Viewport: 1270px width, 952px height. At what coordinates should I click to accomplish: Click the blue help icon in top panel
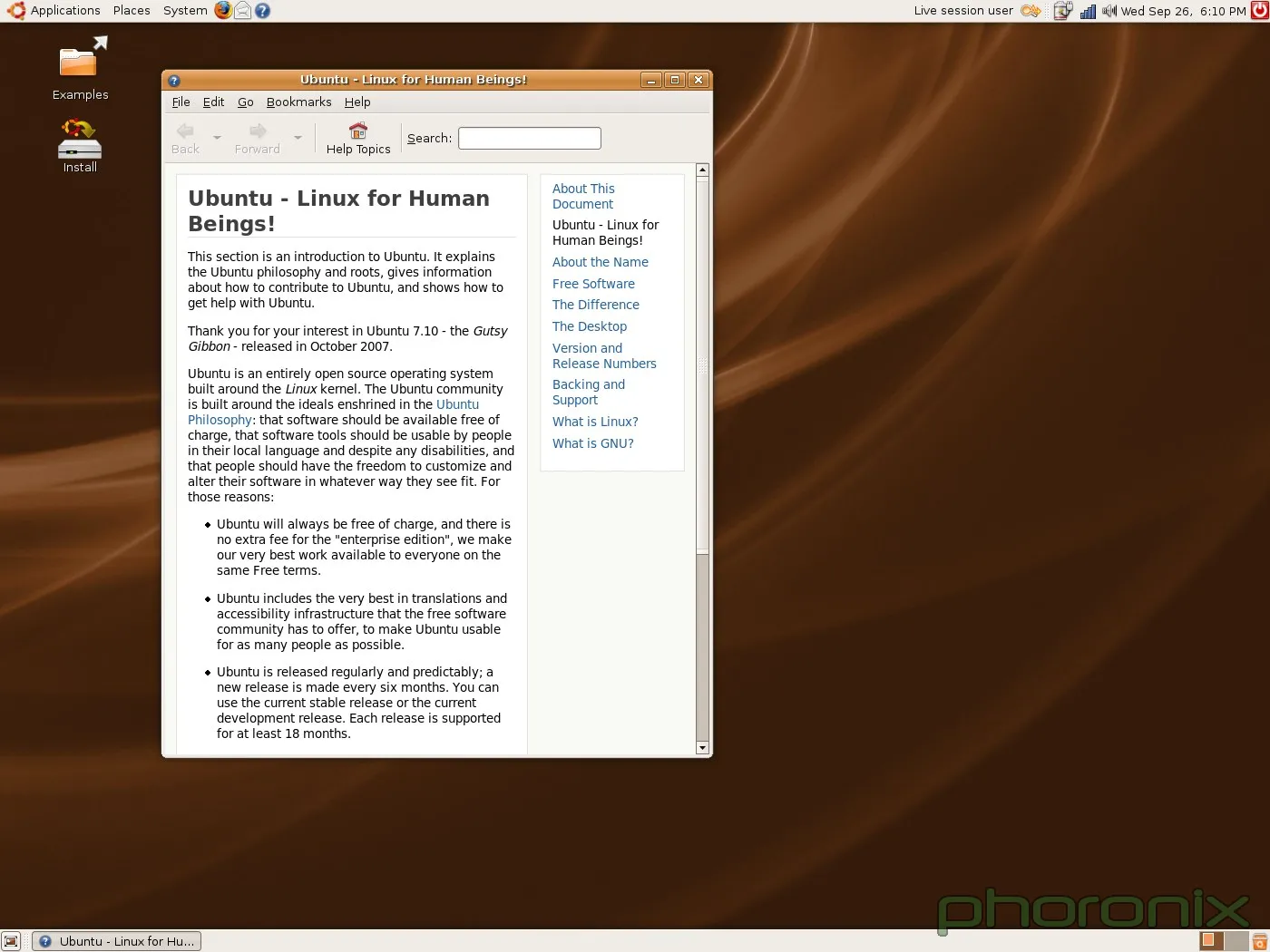(262, 11)
